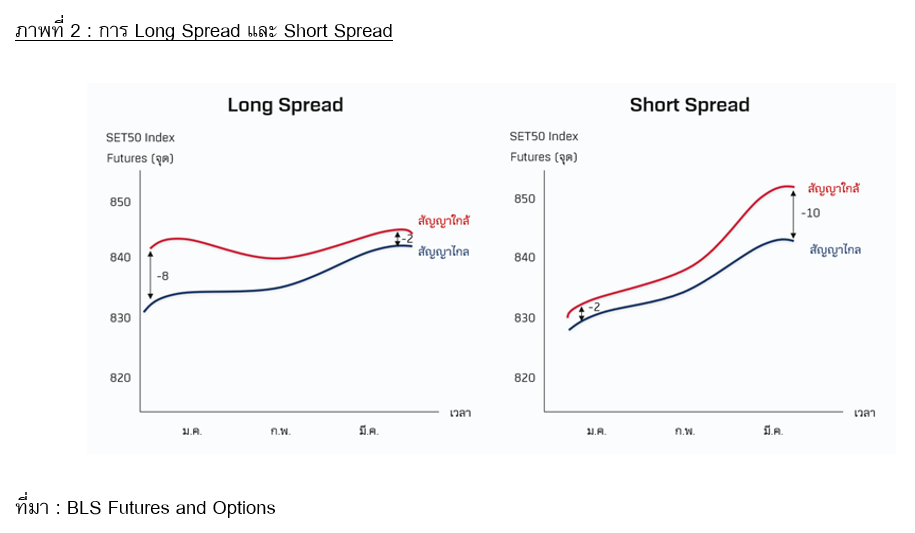Click the -2 annotation in Long Spread chart
The height and width of the screenshot is (533, 915).
point(407,238)
